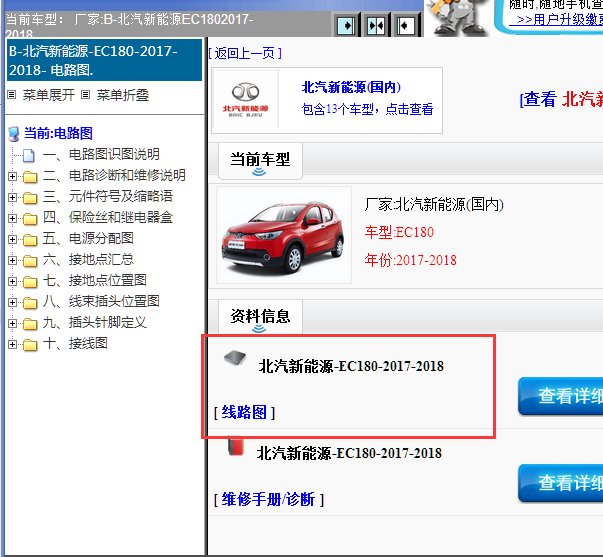This screenshot has height=557, width=603.
Task: Click the folder icon for 元件符号及缩略语
Action: point(30,197)
